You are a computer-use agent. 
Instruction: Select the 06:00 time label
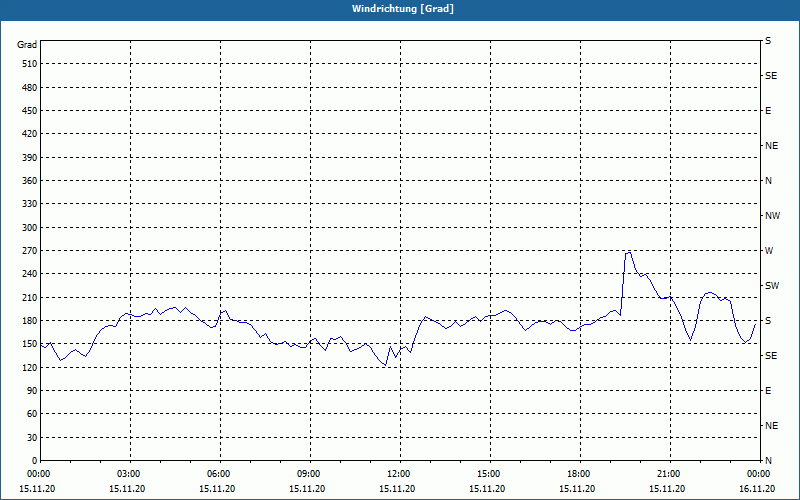tap(218, 474)
